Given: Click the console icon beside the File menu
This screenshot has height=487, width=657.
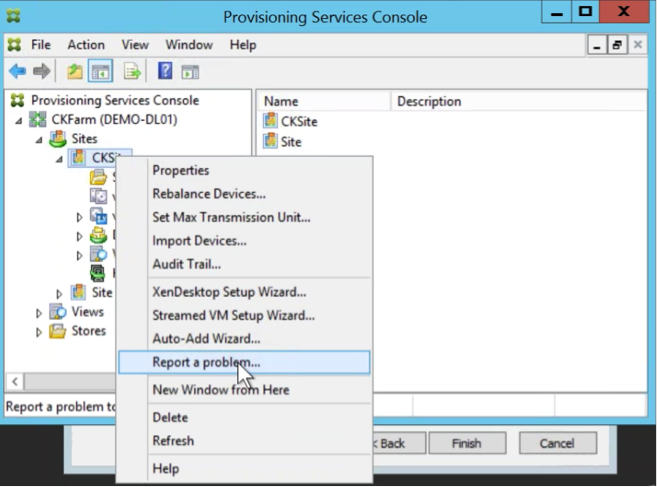Looking at the screenshot, I should 14,44.
